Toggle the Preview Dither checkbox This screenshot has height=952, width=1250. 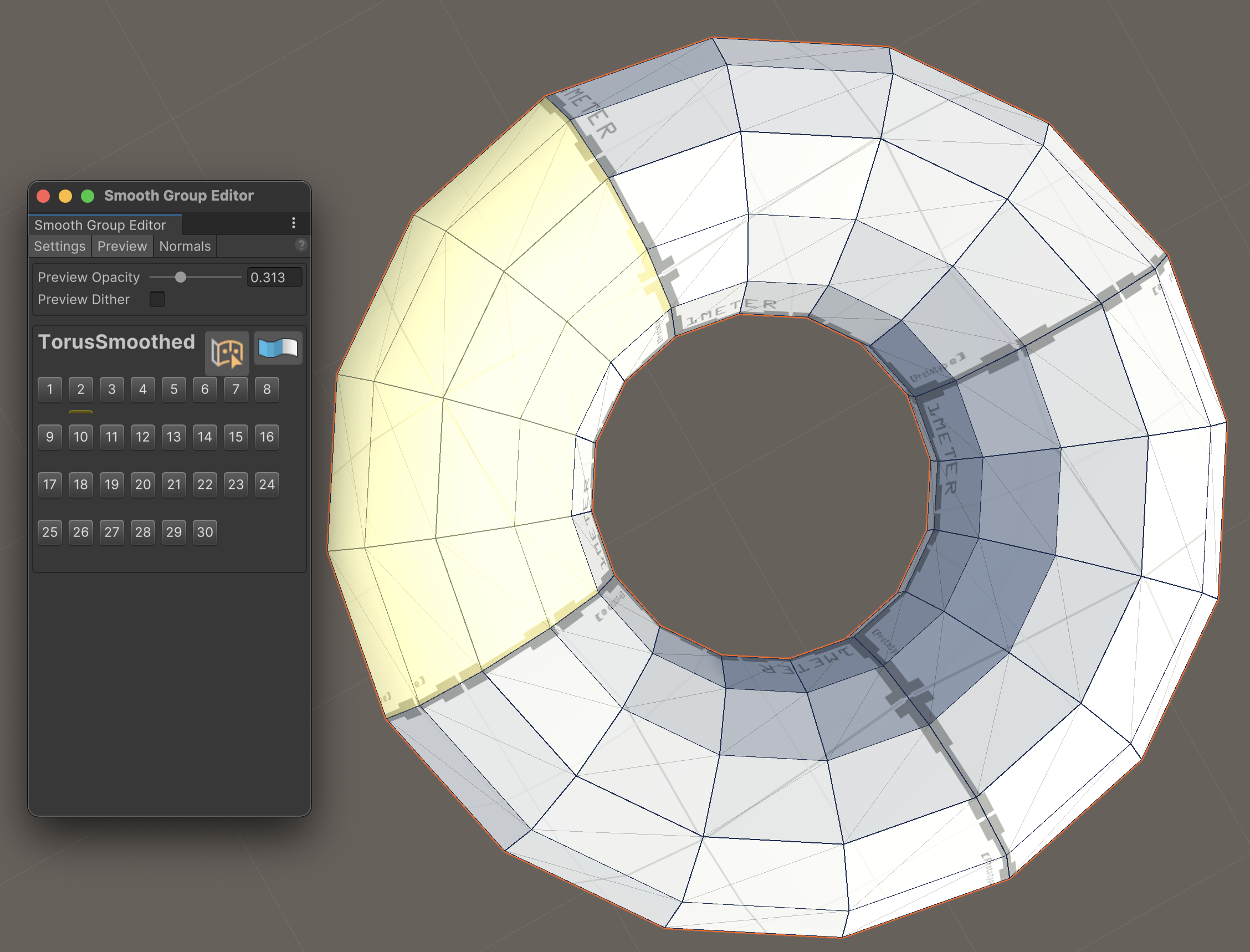coord(157,299)
